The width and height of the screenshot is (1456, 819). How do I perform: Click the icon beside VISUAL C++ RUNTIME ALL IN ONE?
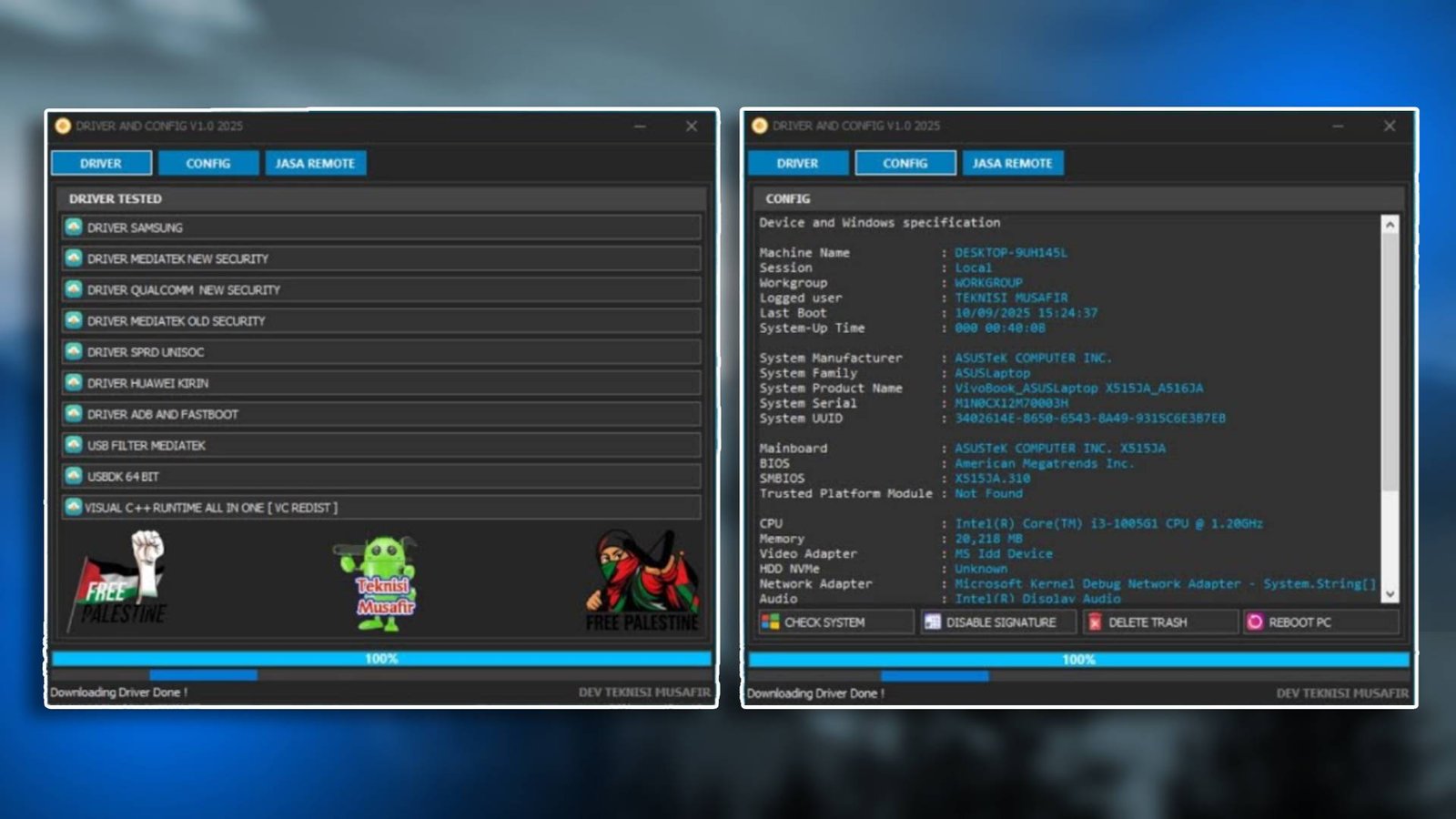point(74,507)
